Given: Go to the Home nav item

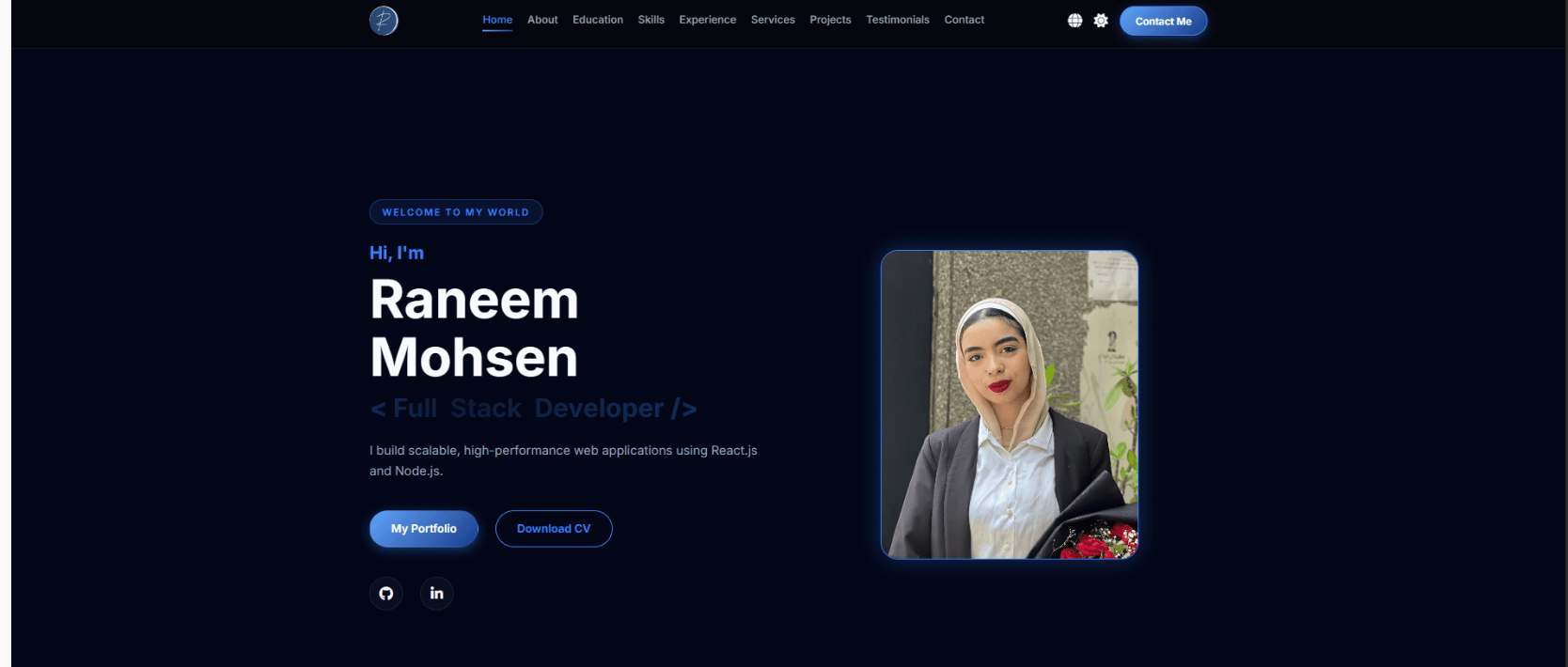Looking at the screenshot, I should click(497, 20).
